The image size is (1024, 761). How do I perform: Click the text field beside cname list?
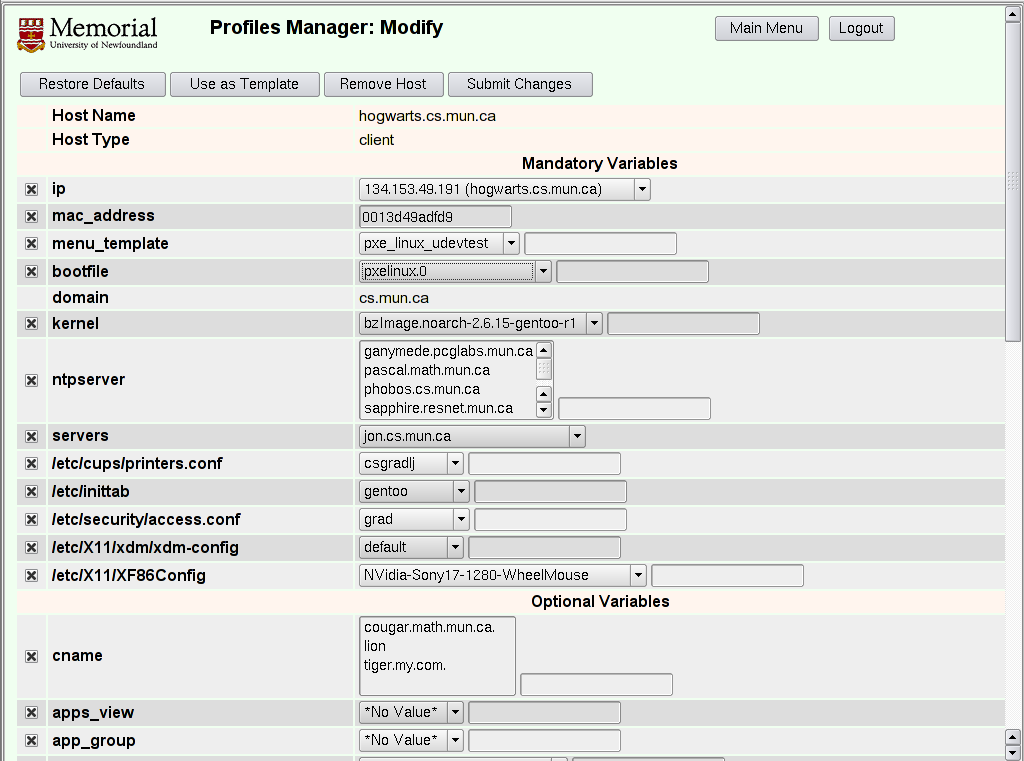point(596,685)
